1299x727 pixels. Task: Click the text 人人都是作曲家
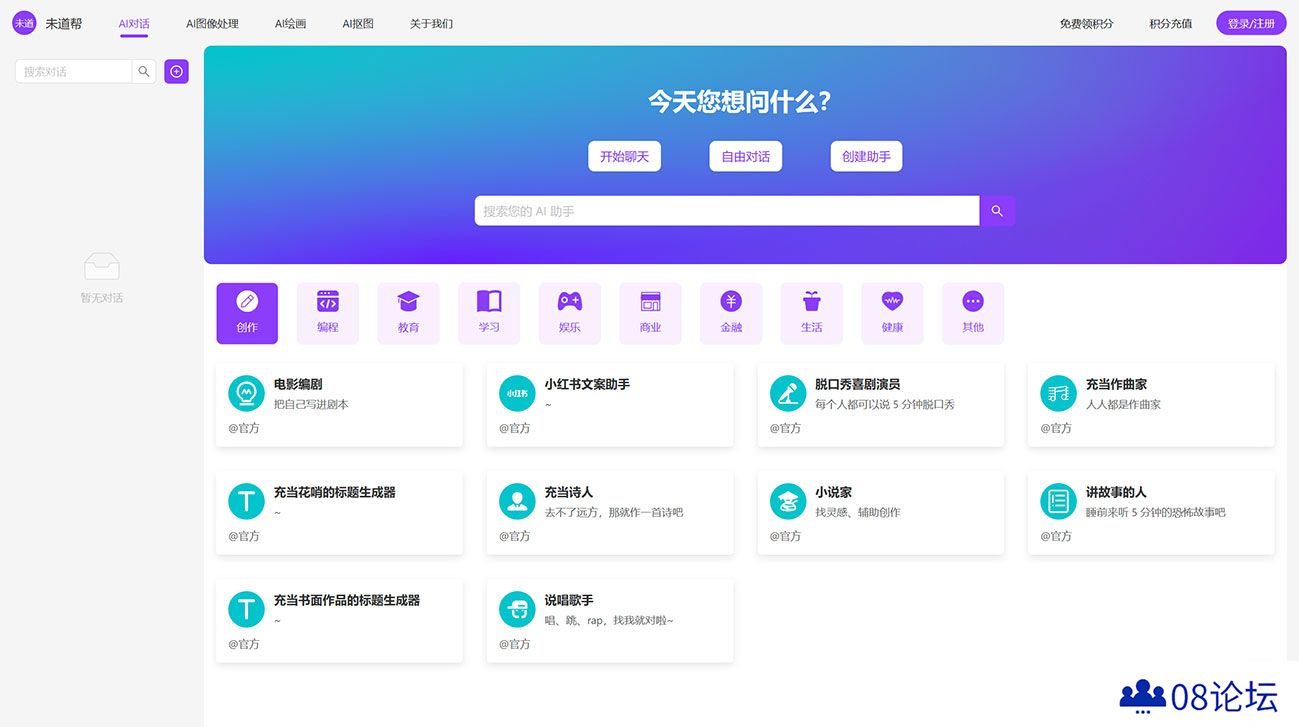tap(1123, 405)
